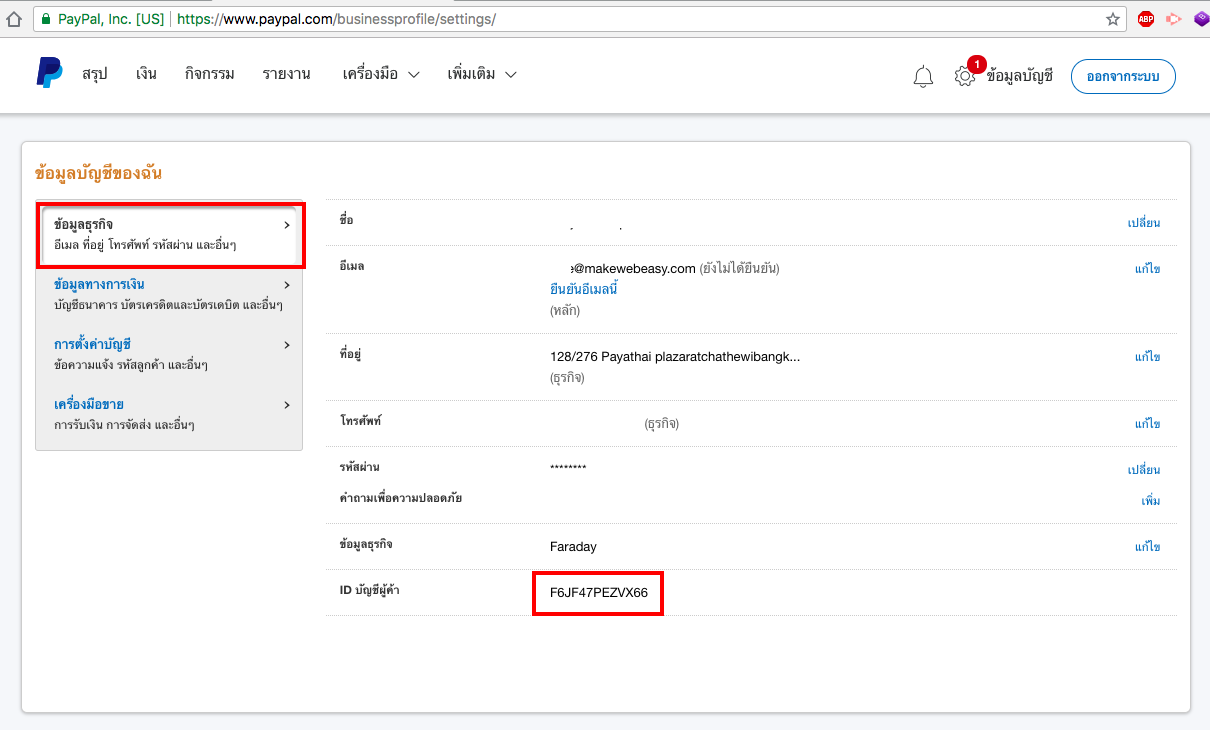Expand the เครื่องมือ dropdown menu

380,74
